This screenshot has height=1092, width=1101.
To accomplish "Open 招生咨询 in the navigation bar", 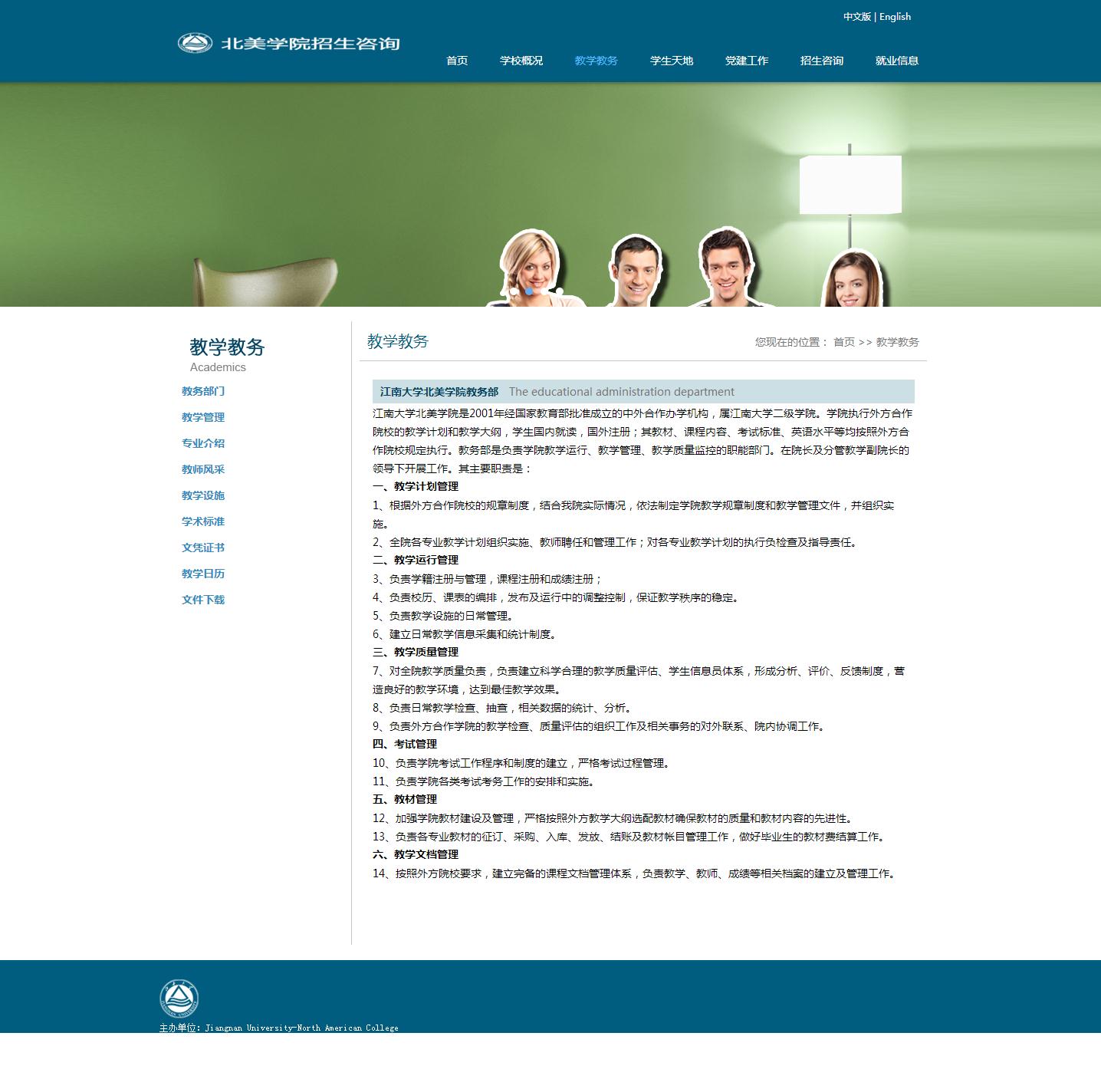I will click(x=822, y=61).
